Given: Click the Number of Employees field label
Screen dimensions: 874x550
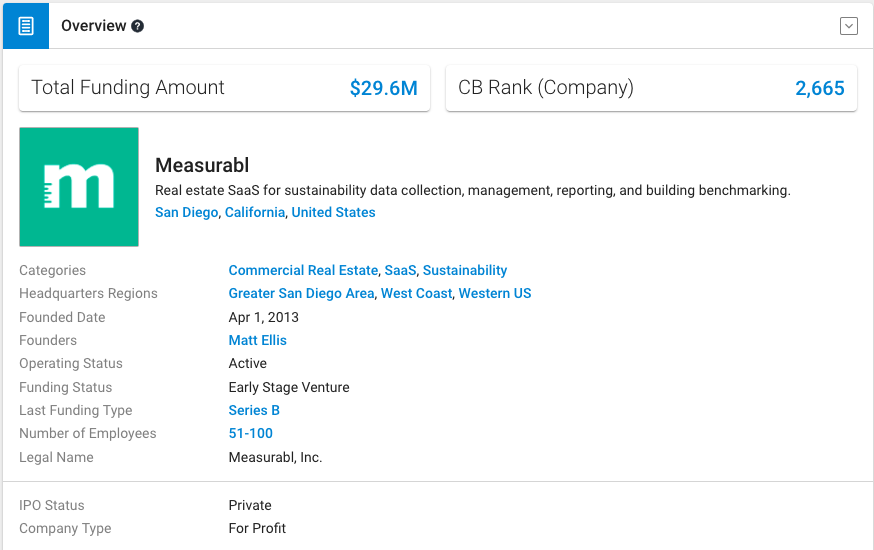Looking at the screenshot, I should pyautogui.click(x=88, y=433).
